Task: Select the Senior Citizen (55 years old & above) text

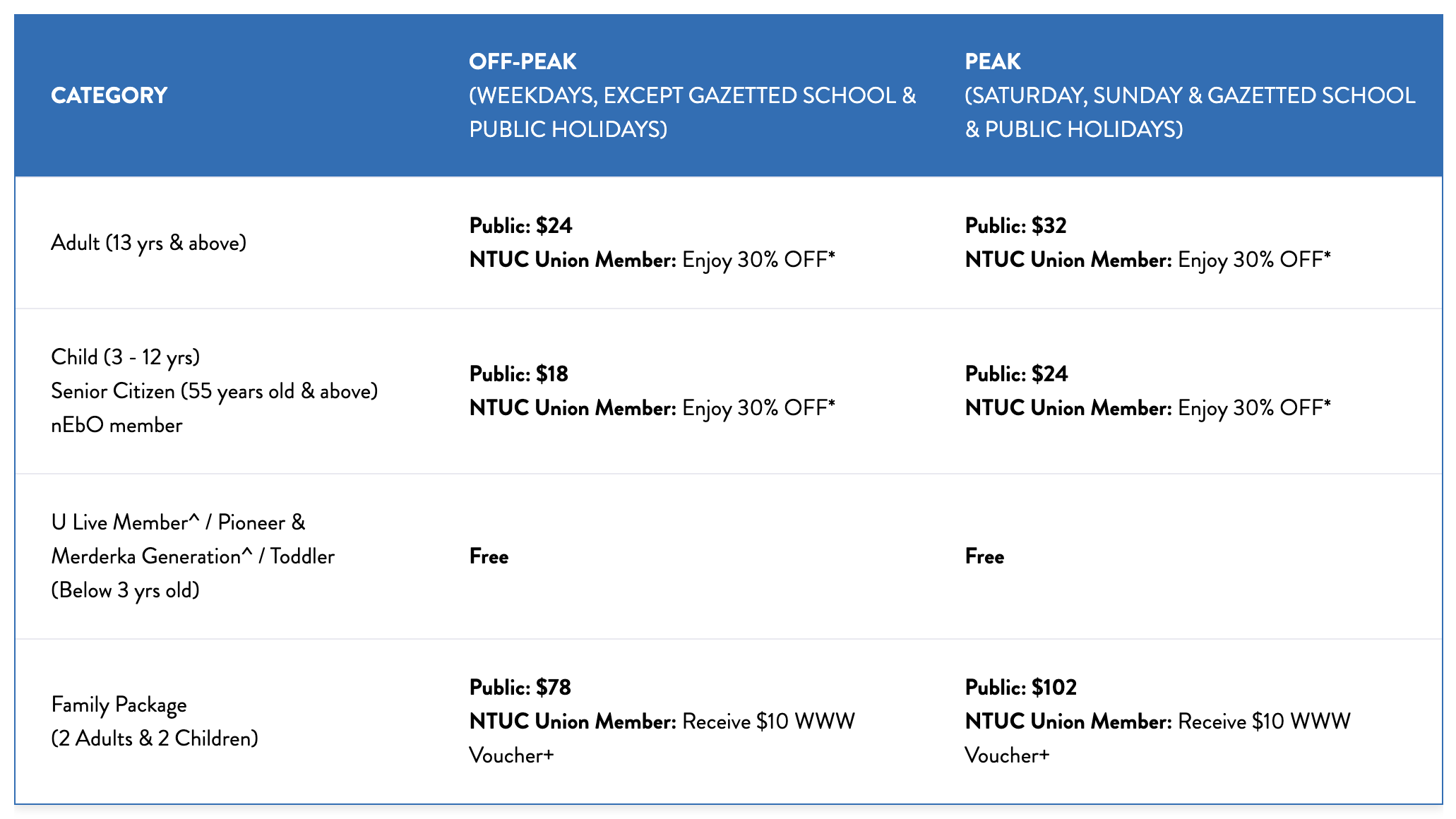Action: [x=214, y=391]
